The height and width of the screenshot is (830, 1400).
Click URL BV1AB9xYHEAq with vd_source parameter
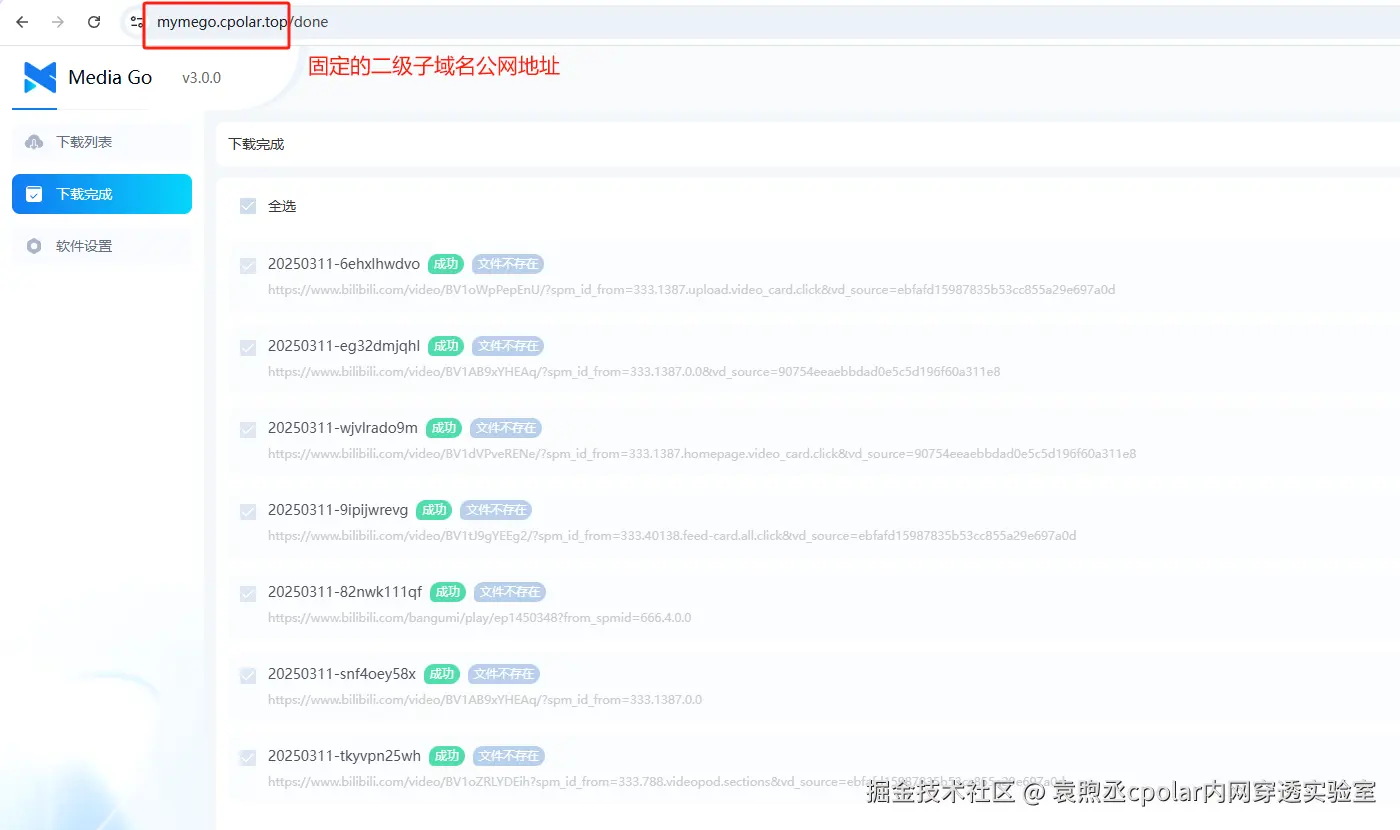pyautogui.click(x=634, y=372)
